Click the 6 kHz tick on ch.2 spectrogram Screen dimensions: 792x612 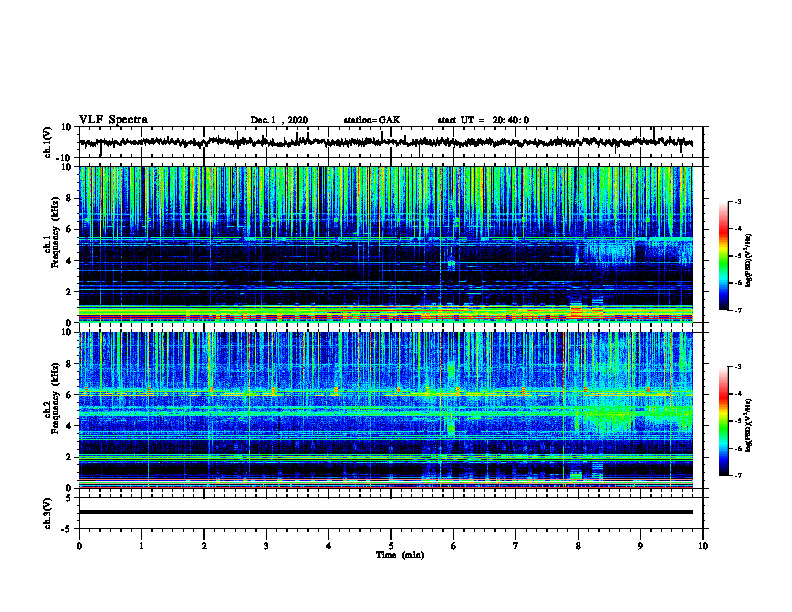(x=69, y=395)
